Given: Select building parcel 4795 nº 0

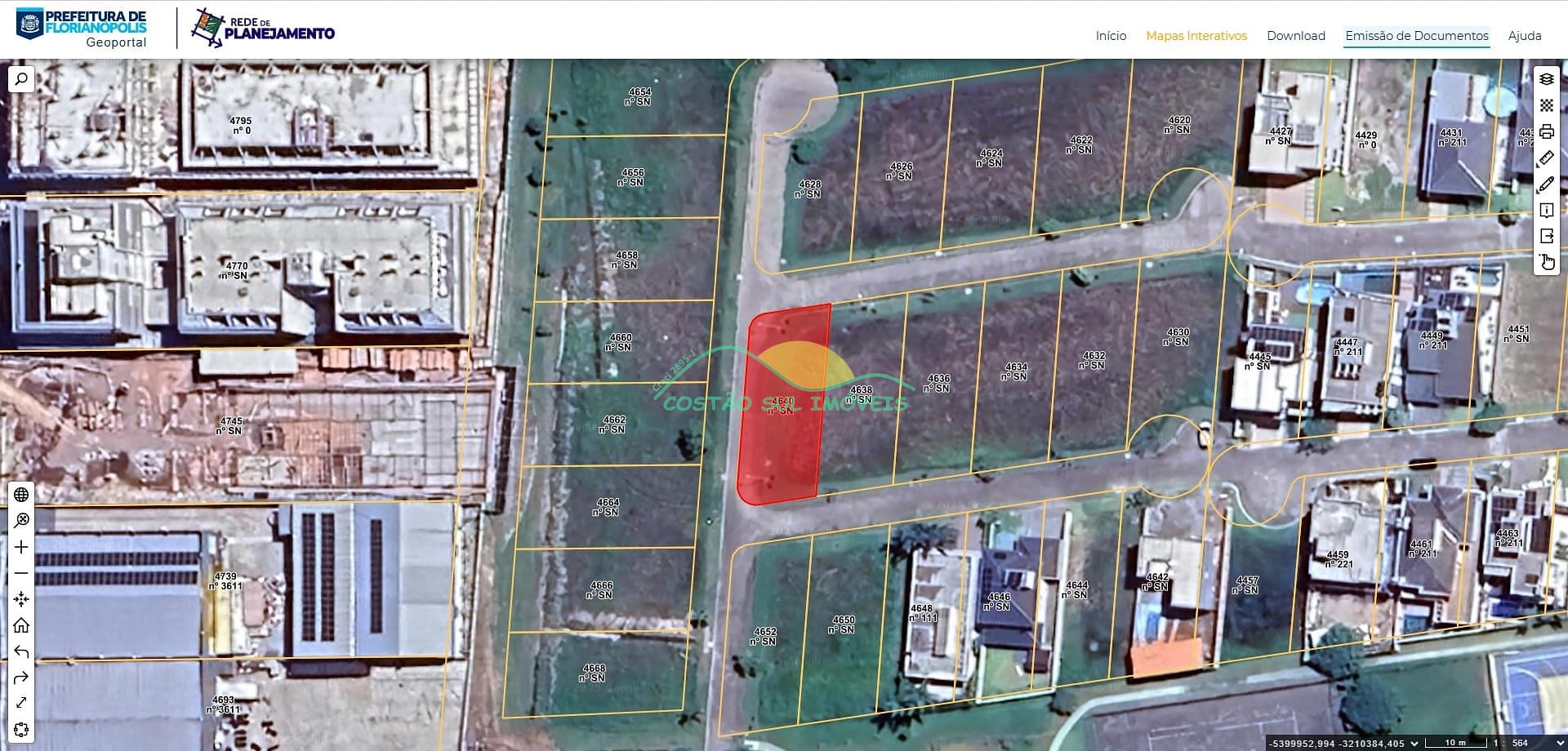Looking at the screenshot, I should (x=241, y=125).
